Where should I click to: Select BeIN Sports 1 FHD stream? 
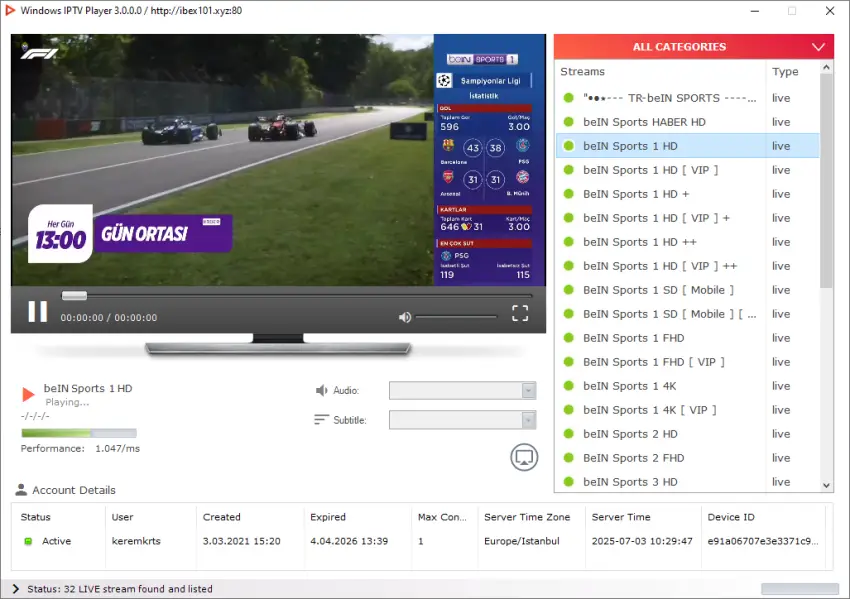click(687, 338)
